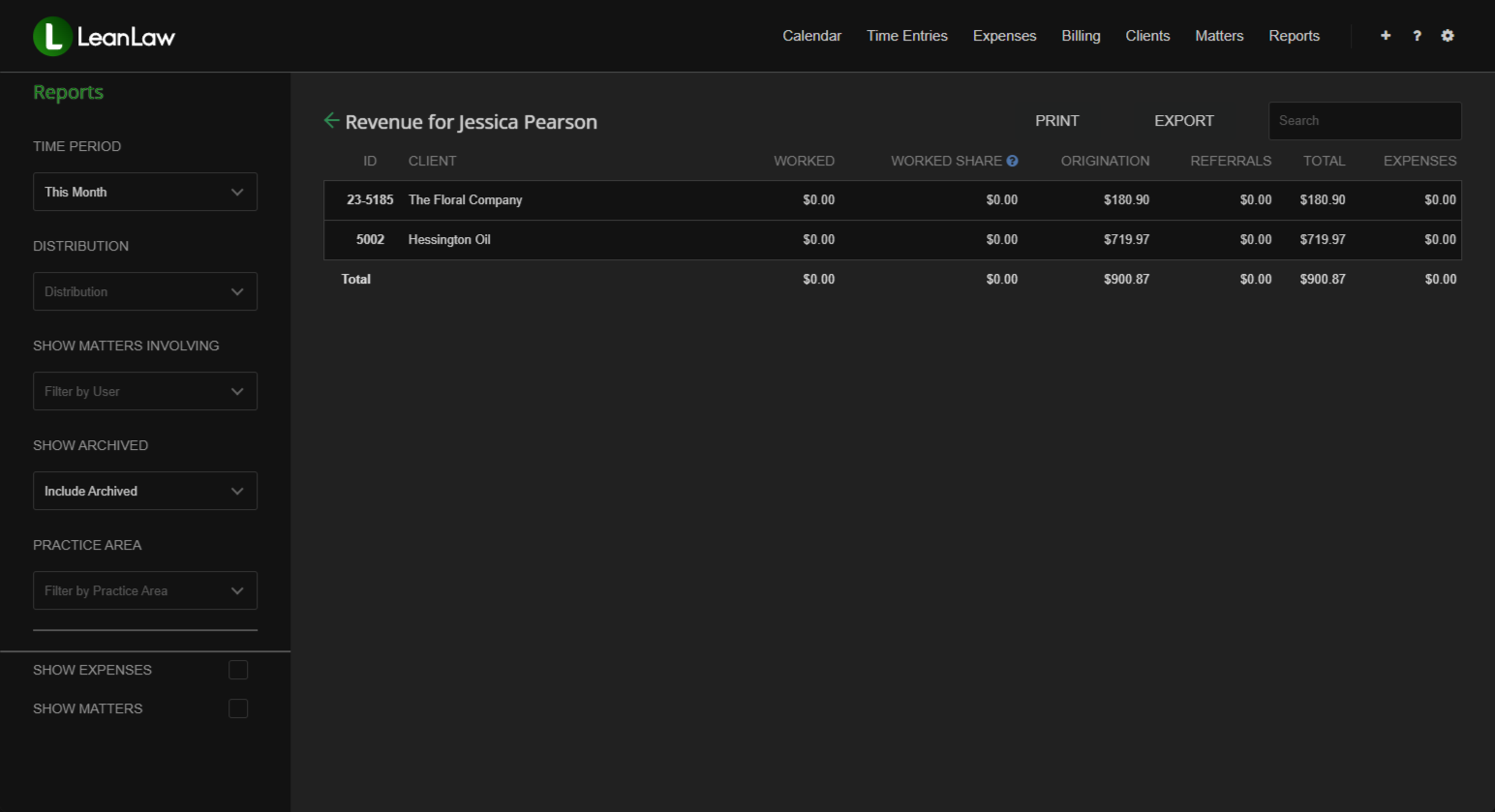
Task: Go to Time Entries
Action: click(907, 36)
